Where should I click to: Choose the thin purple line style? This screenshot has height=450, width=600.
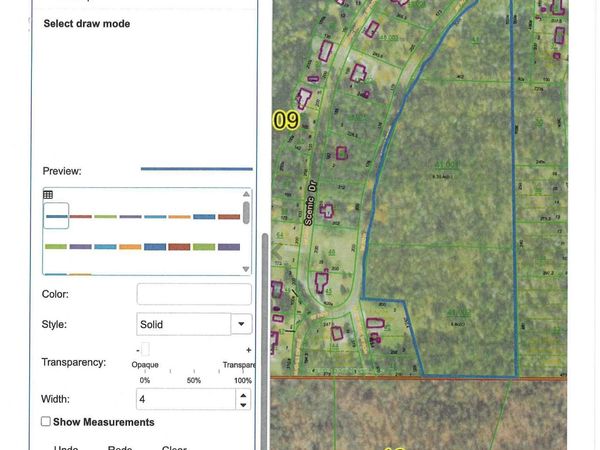tap(130, 217)
